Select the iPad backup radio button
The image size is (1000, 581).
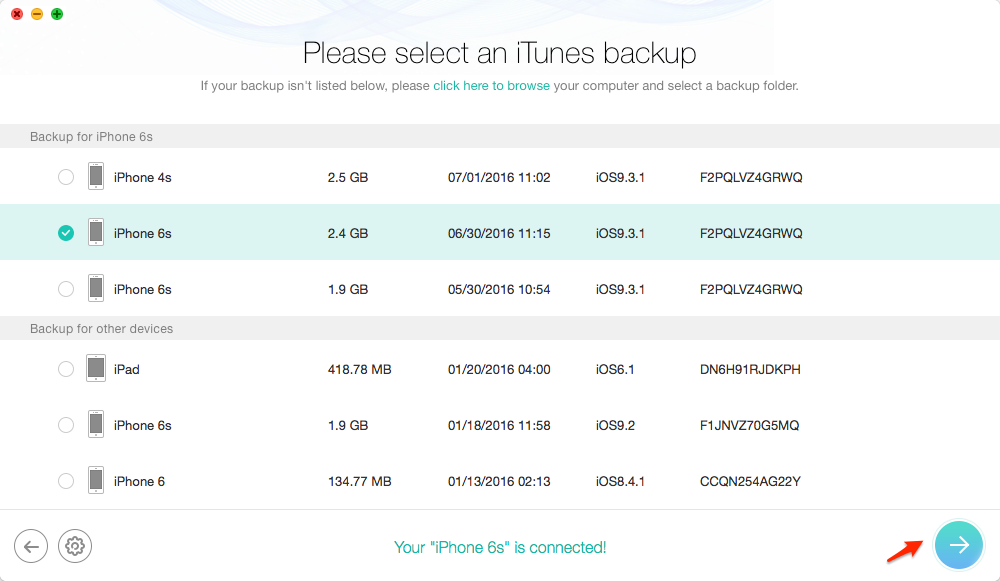tap(66, 369)
